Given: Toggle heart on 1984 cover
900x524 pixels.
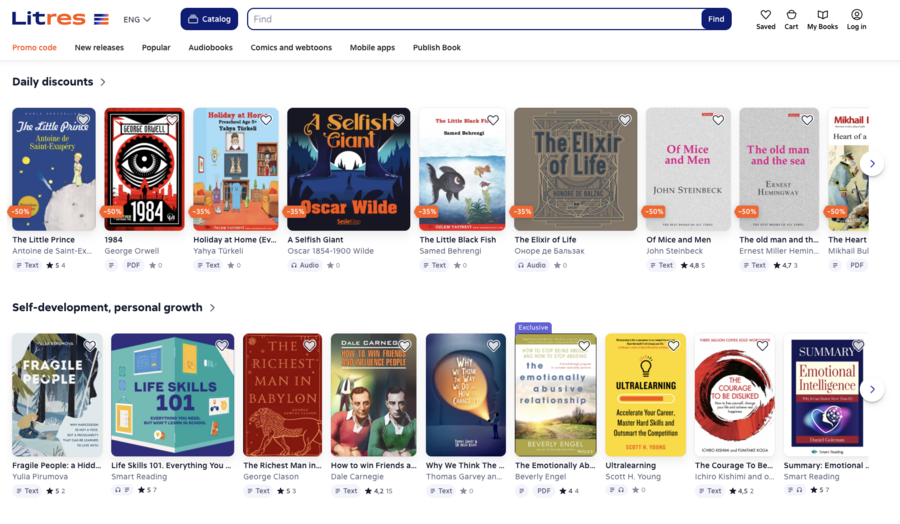Looking at the screenshot, I should coord(172,120).
